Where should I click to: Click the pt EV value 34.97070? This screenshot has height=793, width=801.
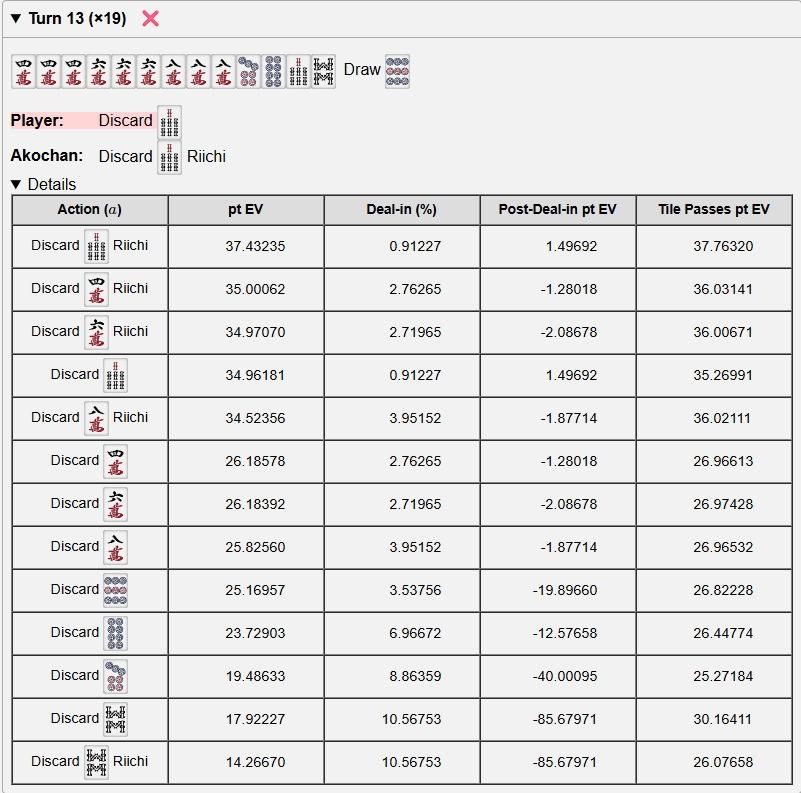(255, 332)
